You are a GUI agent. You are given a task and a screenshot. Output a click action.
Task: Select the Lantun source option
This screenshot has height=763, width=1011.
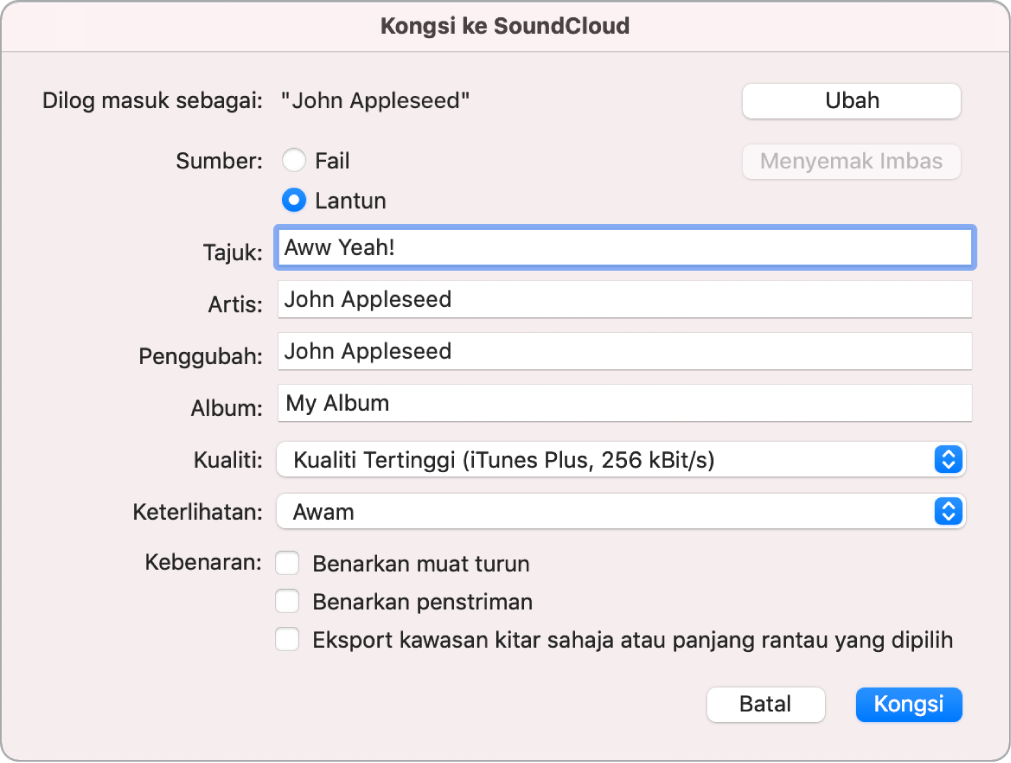tap(294, 199)
